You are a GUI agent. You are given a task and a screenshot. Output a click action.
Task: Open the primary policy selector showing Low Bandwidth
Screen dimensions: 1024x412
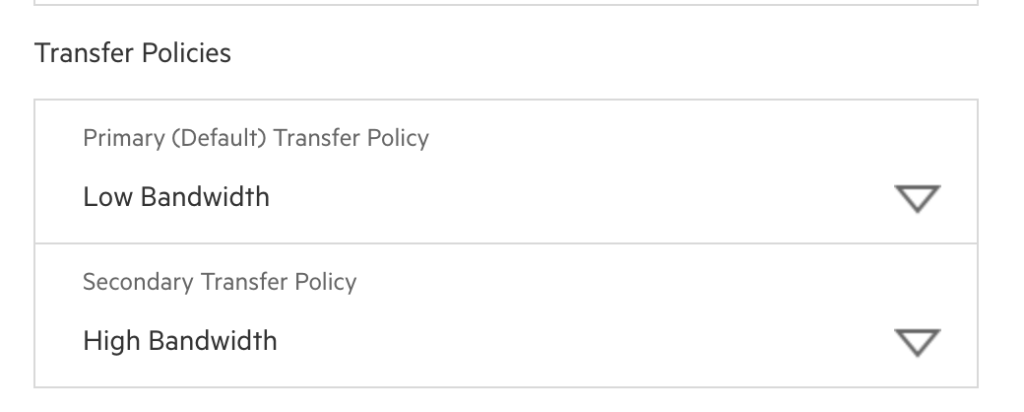point(506,197)
